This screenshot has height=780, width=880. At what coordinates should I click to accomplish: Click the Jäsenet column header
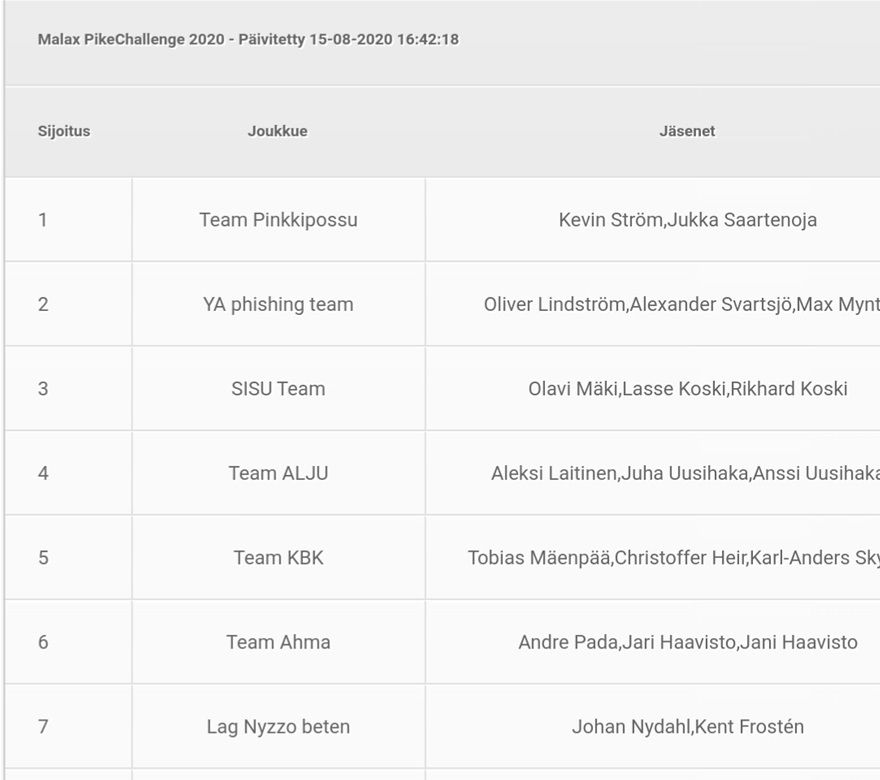point(688,131)
